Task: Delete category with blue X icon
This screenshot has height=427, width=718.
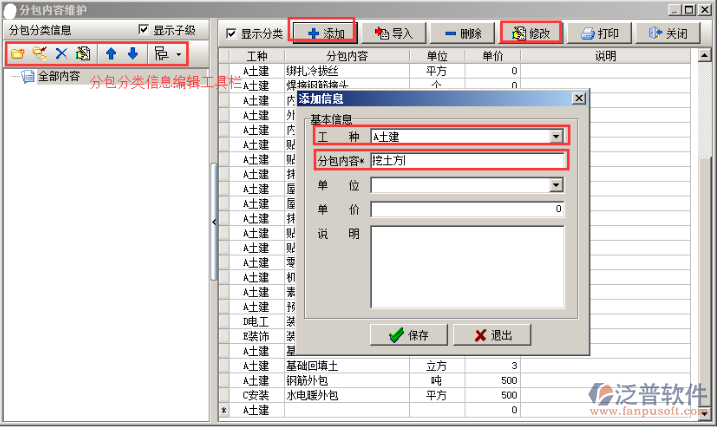Action: (x=61, y=54)
